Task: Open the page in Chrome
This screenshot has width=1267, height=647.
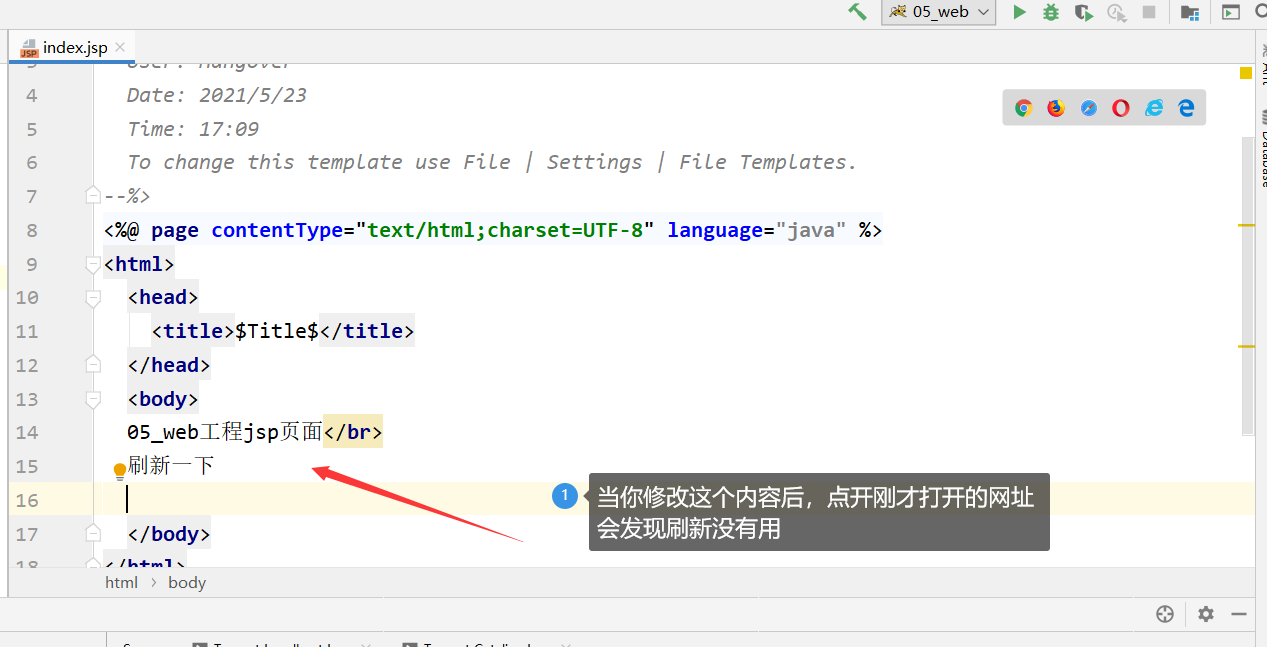Action: pos(1023,107)
